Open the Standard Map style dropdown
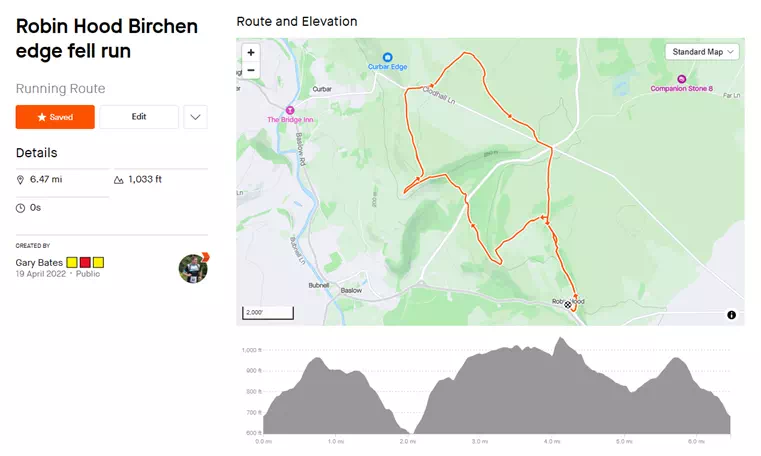Image resolution: width=761 pixels, height=456 pixels. (x=702, y=52)
